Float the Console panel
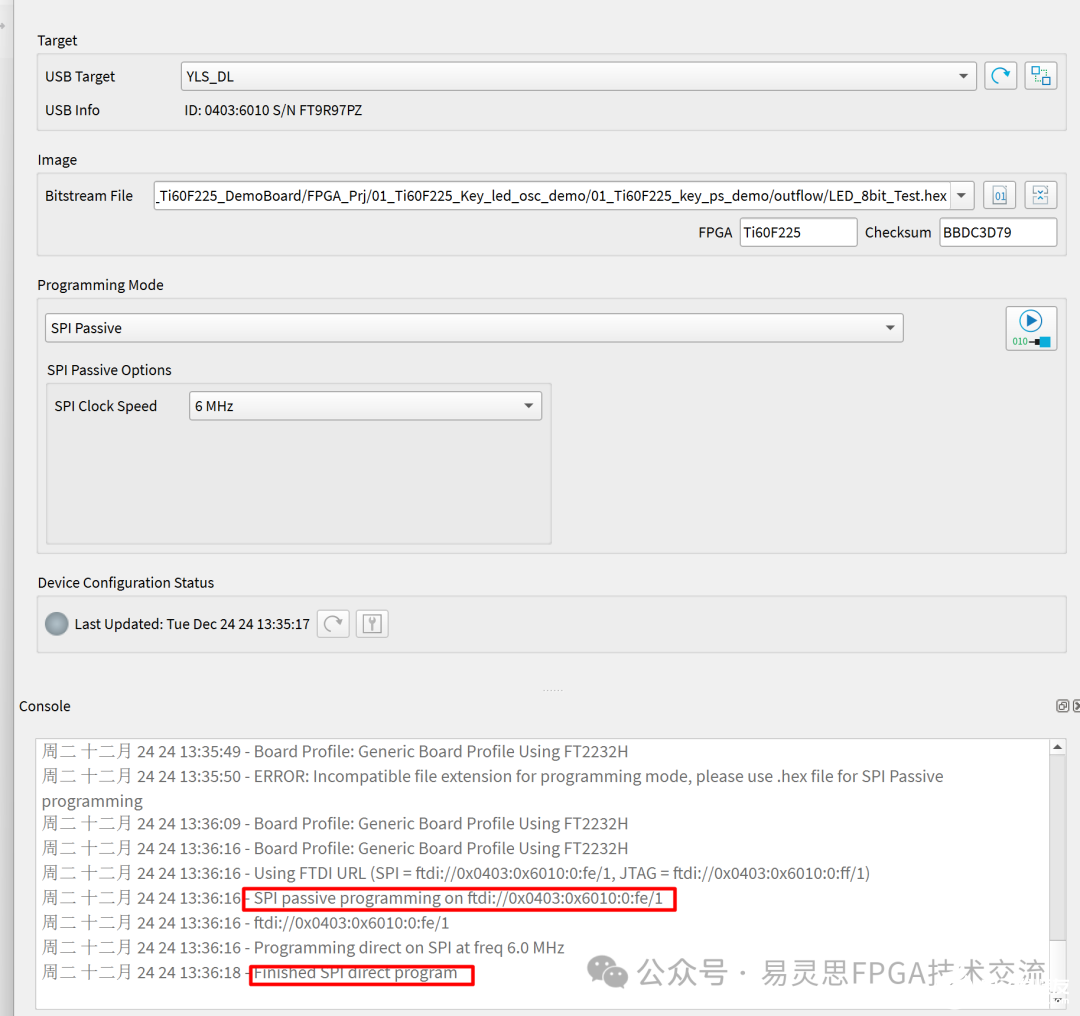The width and height of the screenshot is (1080, 1016). tap(1062, 706)
